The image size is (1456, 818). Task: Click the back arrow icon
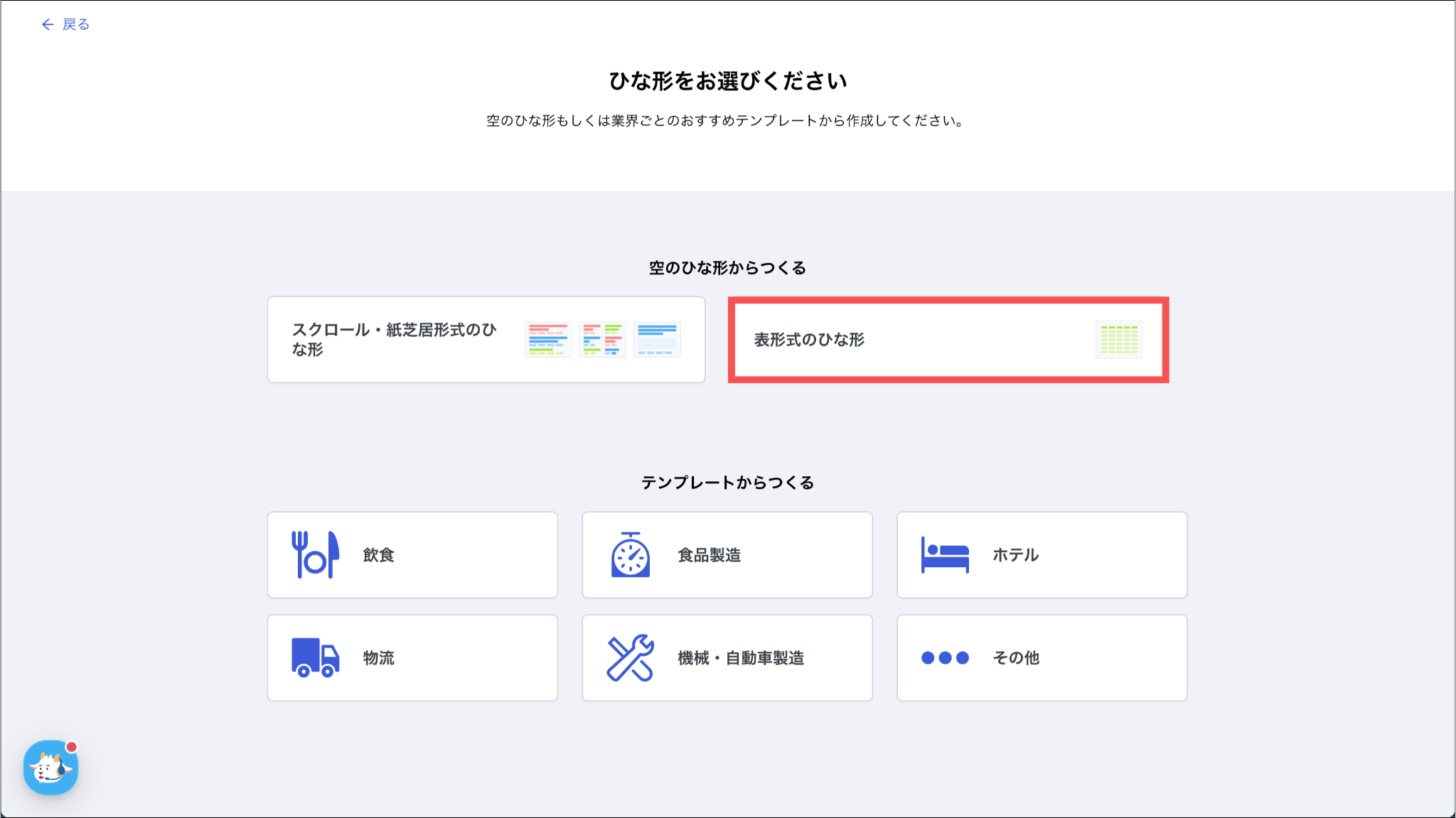coord(47,25)
